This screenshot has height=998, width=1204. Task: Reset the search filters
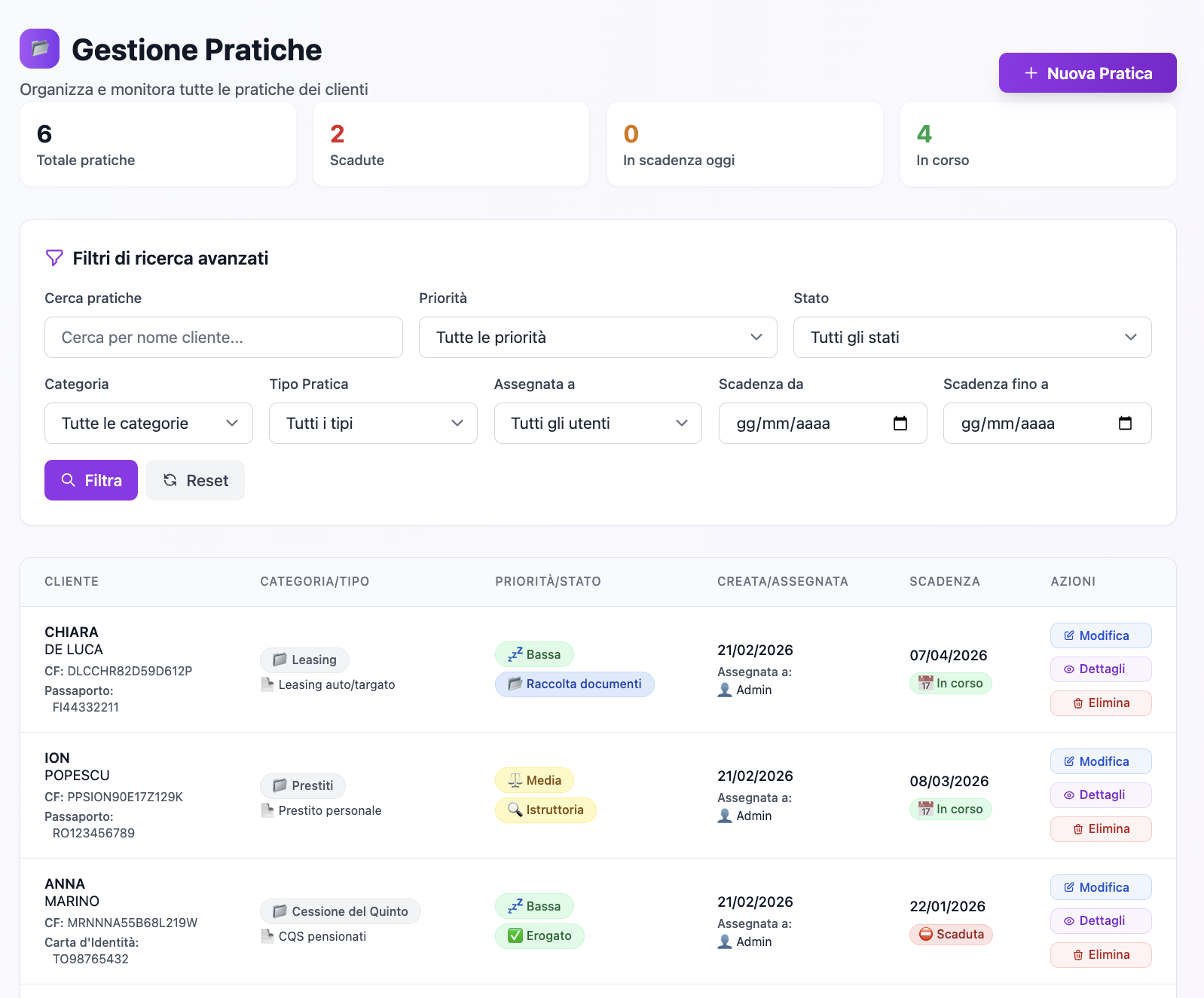coord(196,481)
